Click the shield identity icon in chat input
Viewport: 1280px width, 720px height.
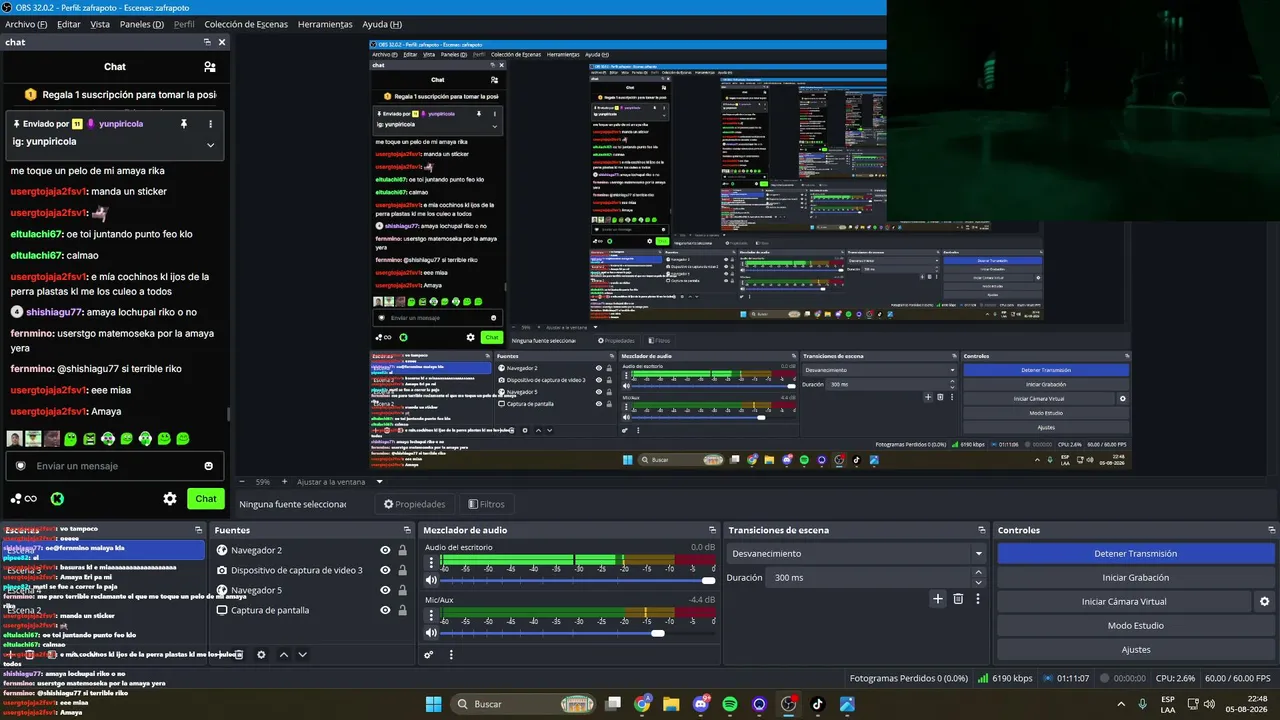pyautogui.click(x=20, y=466)
